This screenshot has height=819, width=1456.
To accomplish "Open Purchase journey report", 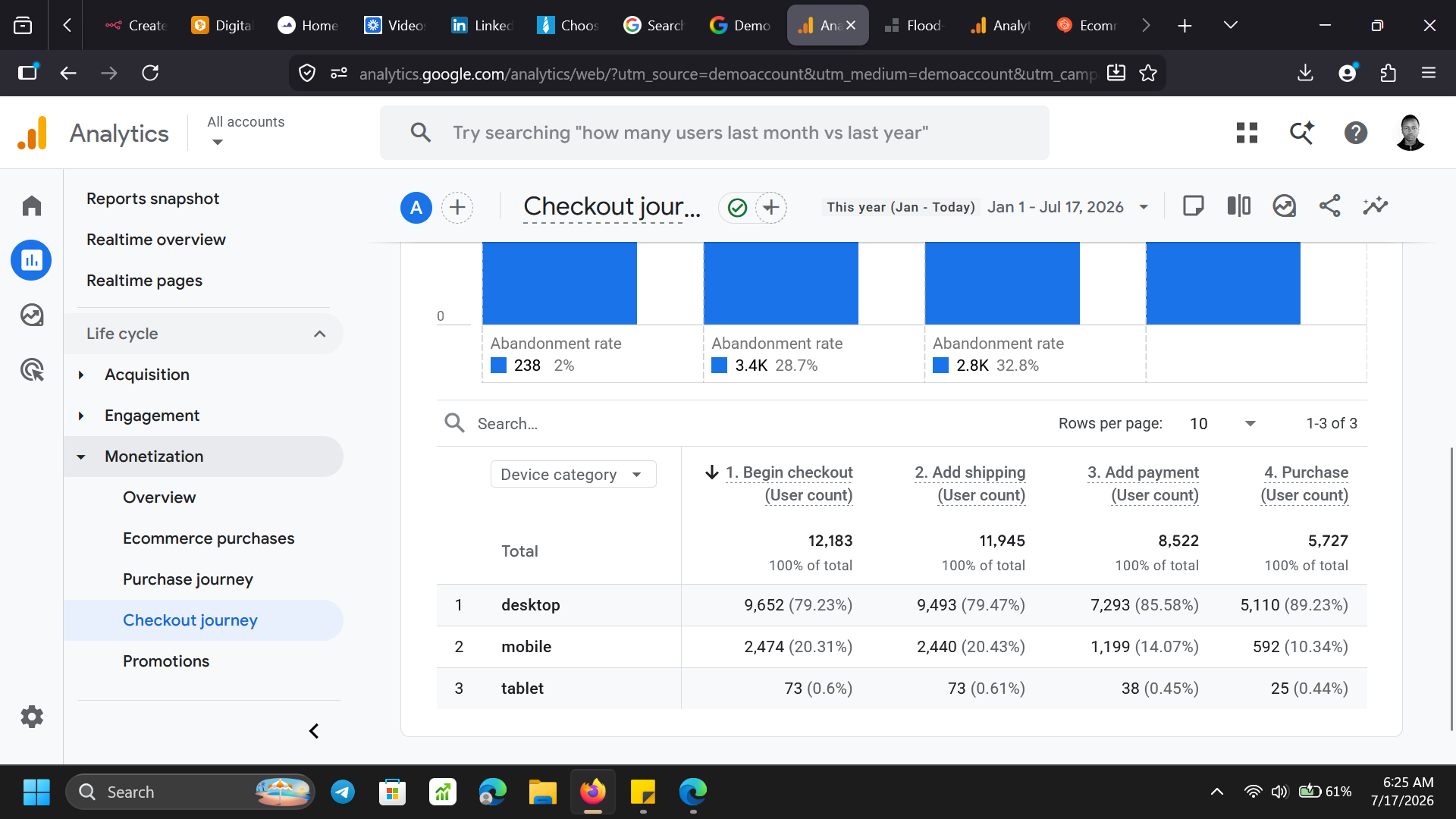I will pos(188,579).
